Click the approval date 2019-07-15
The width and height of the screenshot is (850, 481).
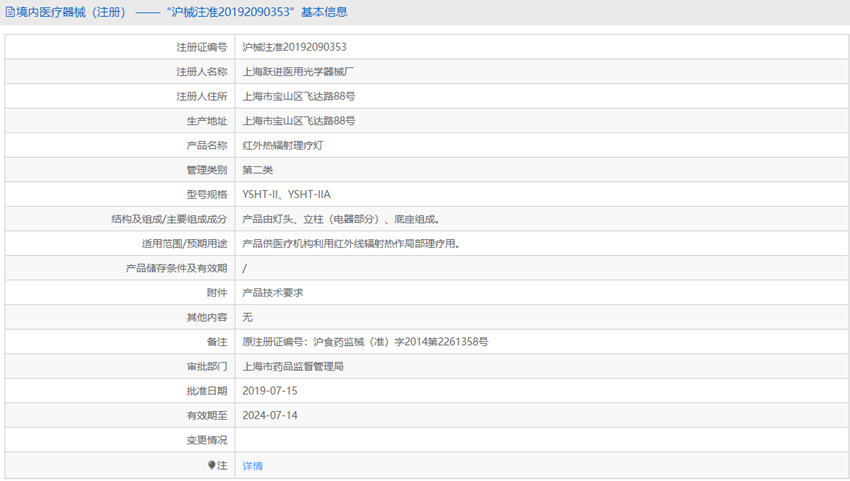(x=270, y=391)
